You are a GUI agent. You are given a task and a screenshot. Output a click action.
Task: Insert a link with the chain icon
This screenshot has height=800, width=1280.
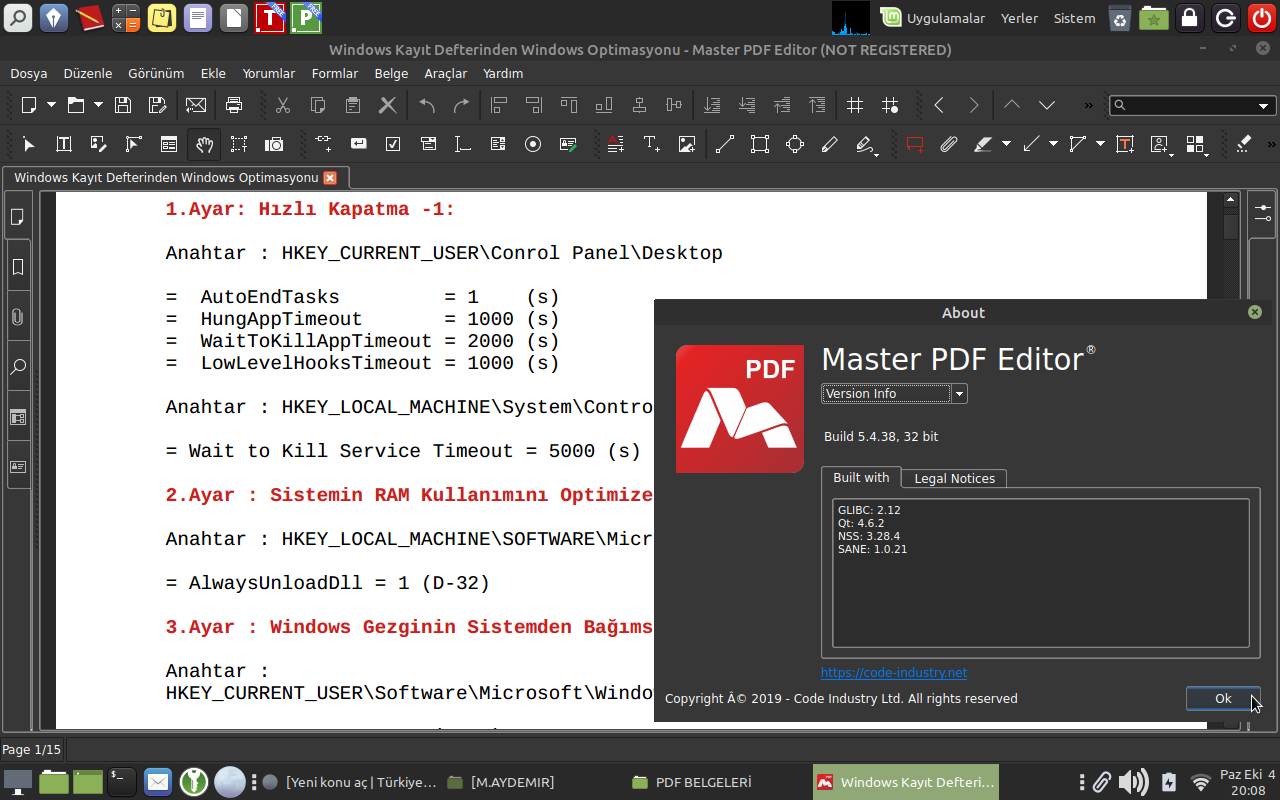[323, 144]
